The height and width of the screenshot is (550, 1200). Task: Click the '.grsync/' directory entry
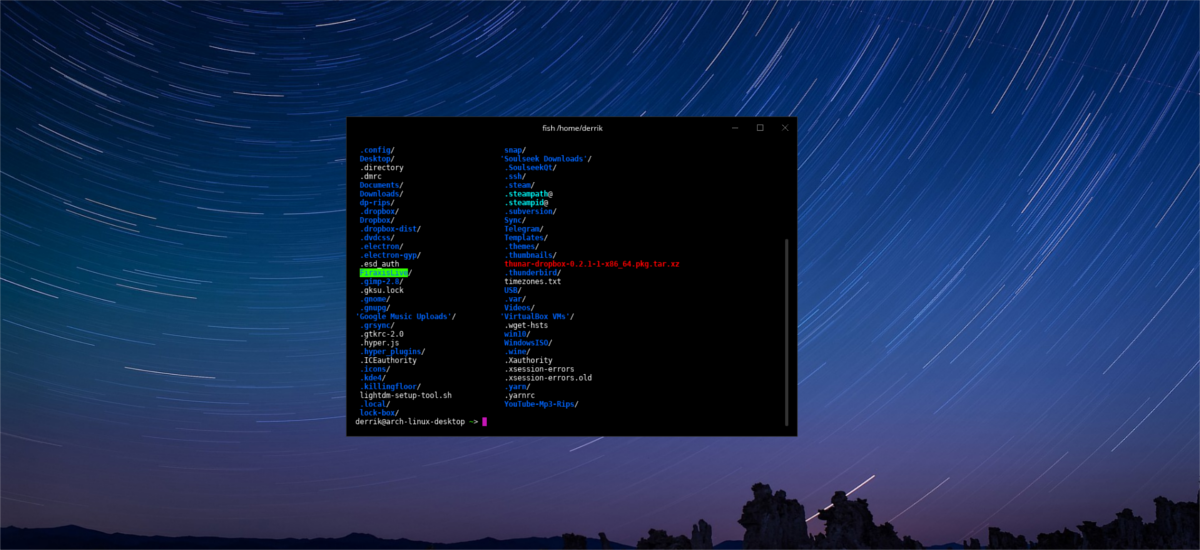coord(377,325)
